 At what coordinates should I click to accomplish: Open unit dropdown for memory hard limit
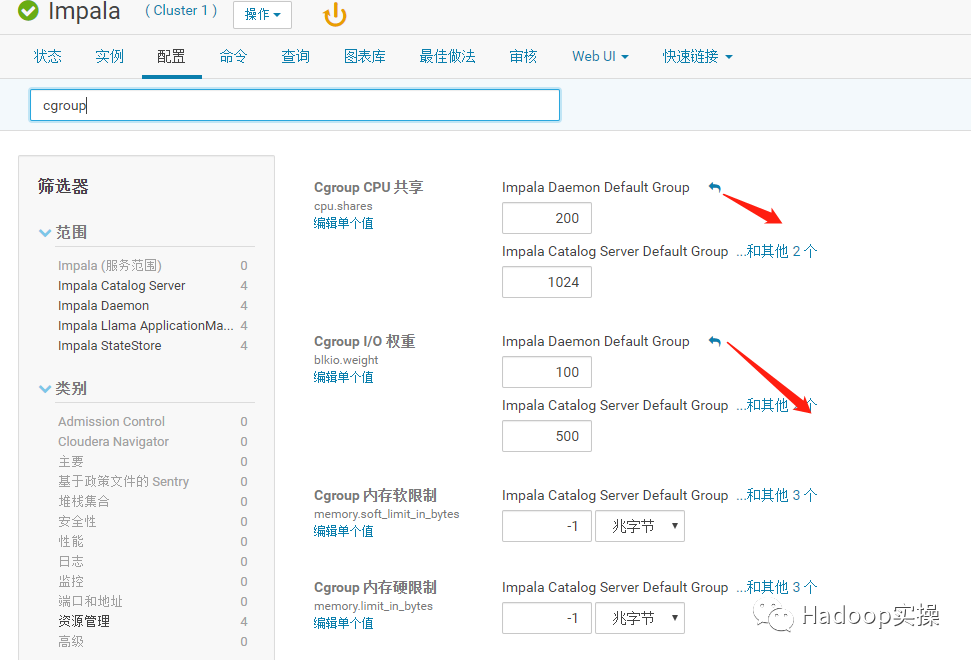point(640,618)
